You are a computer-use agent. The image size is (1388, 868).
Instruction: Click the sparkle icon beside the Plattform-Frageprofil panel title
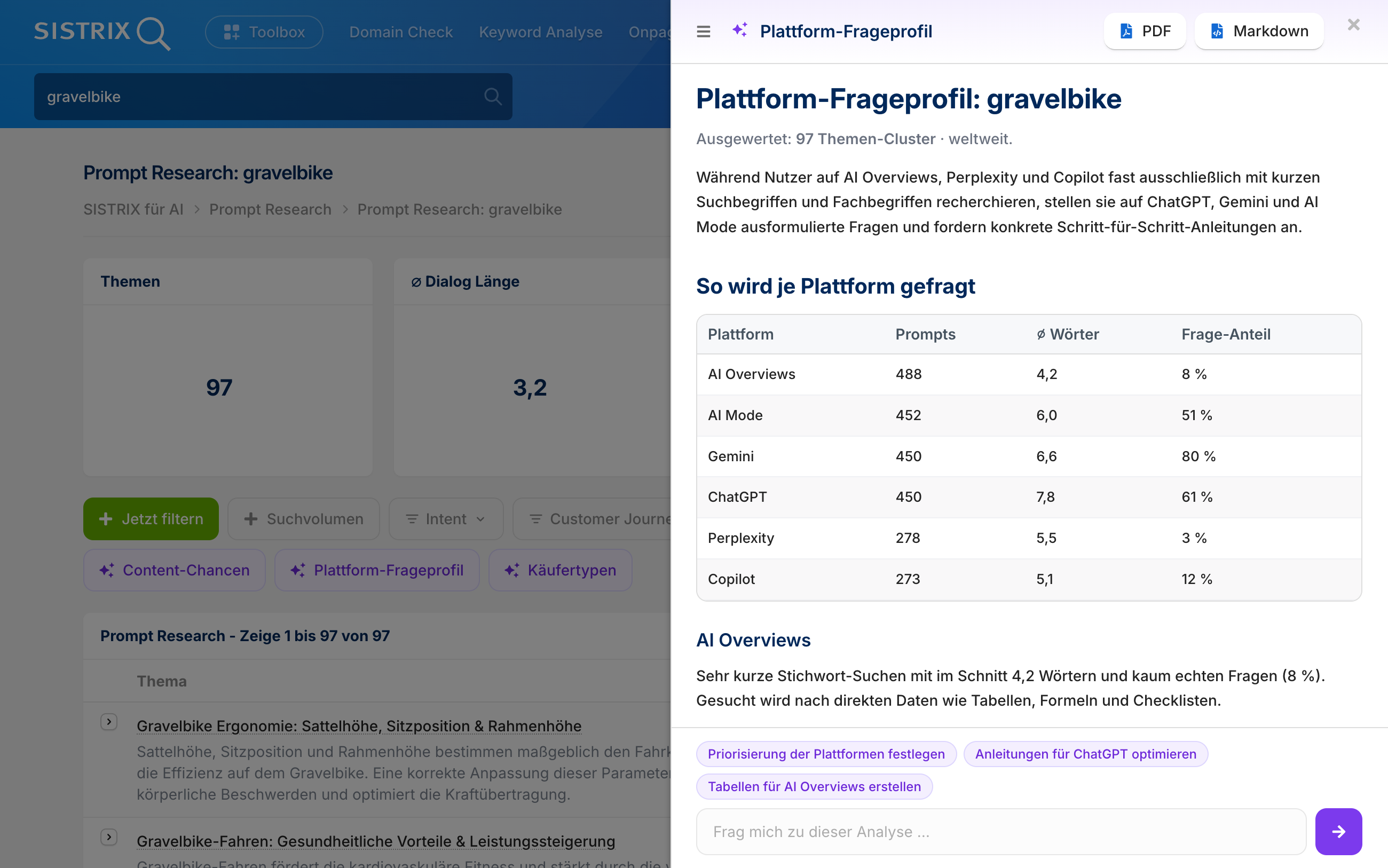740,30
